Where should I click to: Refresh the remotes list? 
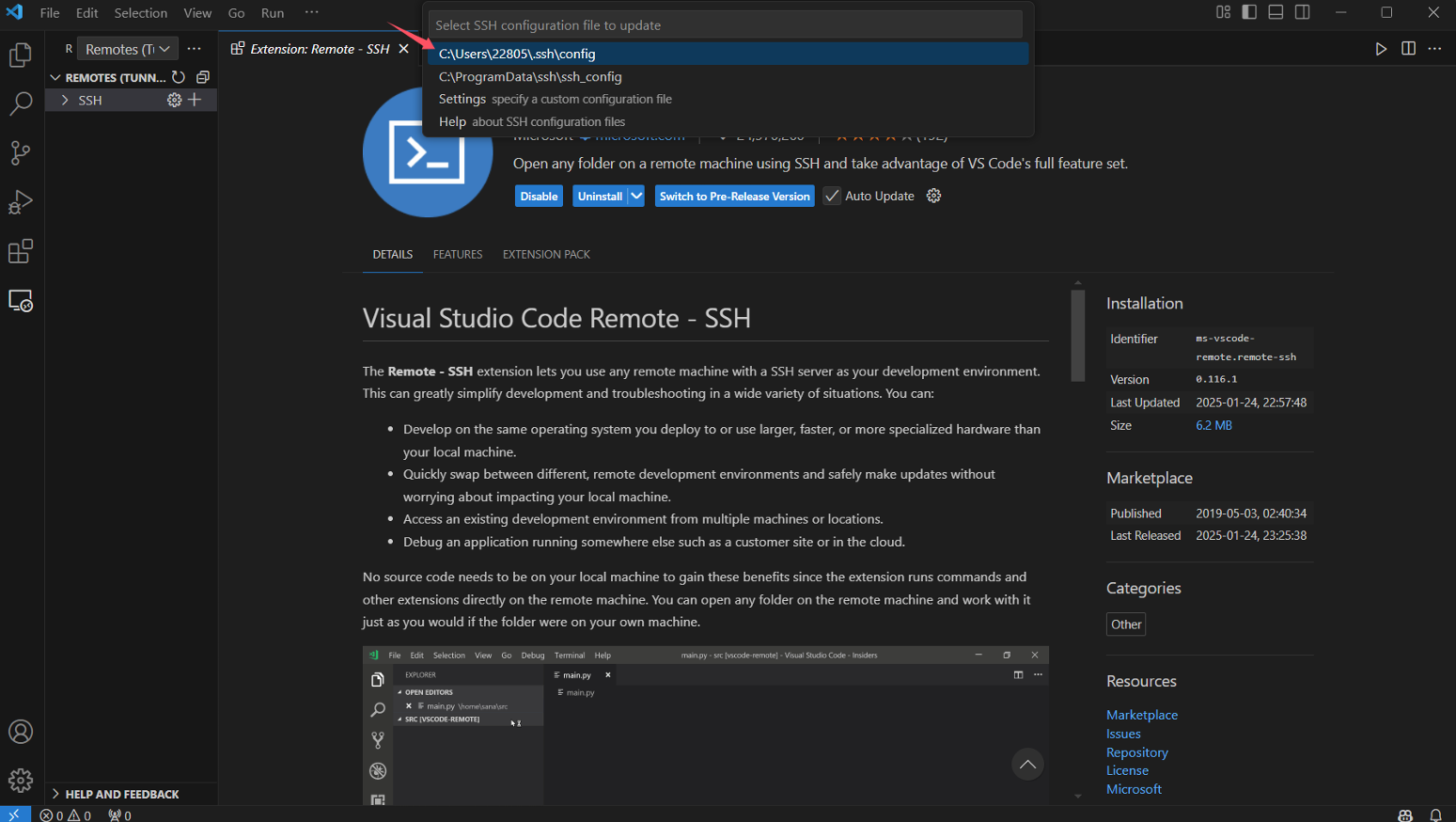tap(179, 77)
